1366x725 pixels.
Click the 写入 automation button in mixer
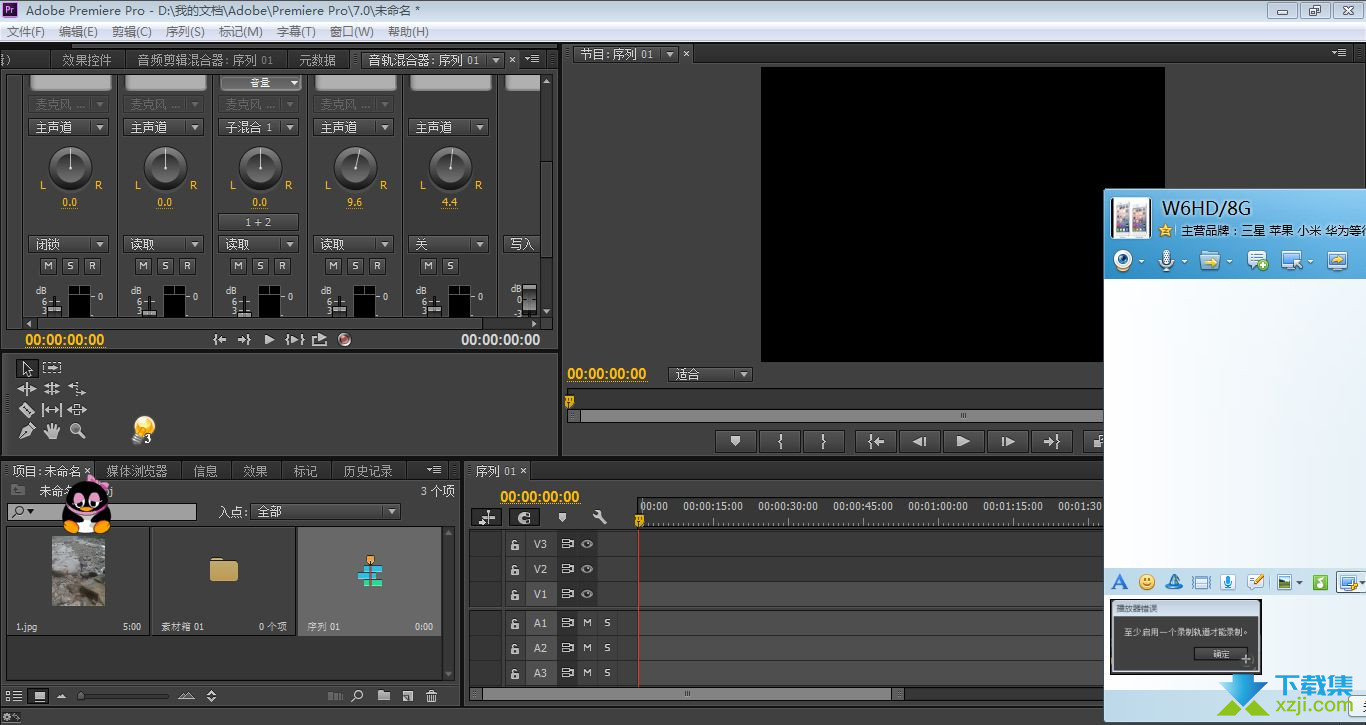521,244
